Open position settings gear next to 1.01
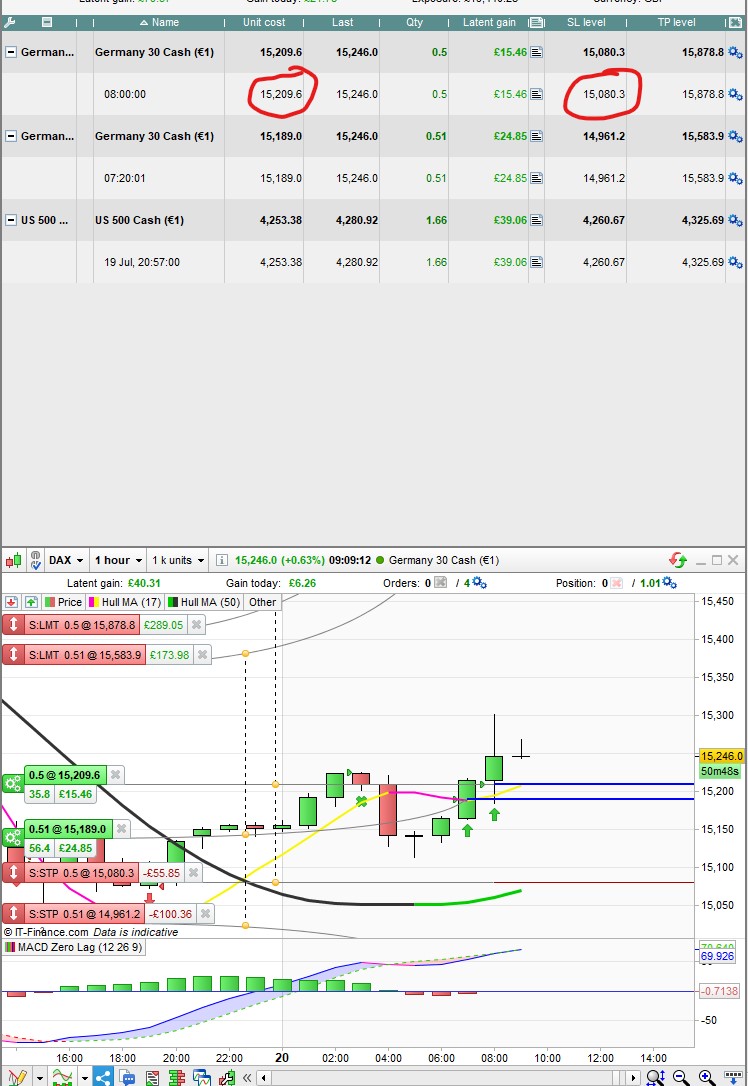This screenshot has height=1086, width=748. [669, 582]
